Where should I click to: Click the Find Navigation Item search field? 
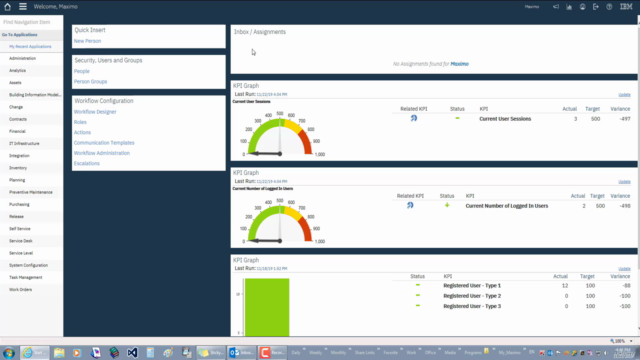pyautogui.click(x=31, y=22)
